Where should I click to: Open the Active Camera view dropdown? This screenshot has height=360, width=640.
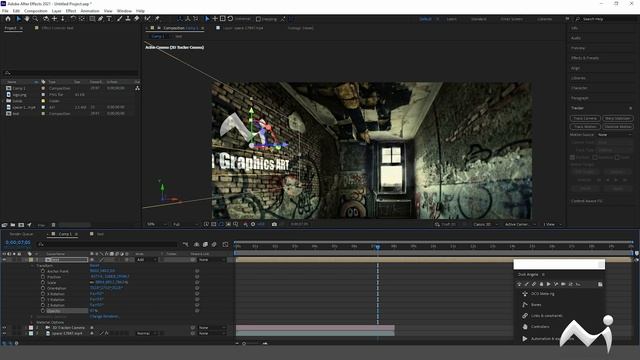(520, 224)
